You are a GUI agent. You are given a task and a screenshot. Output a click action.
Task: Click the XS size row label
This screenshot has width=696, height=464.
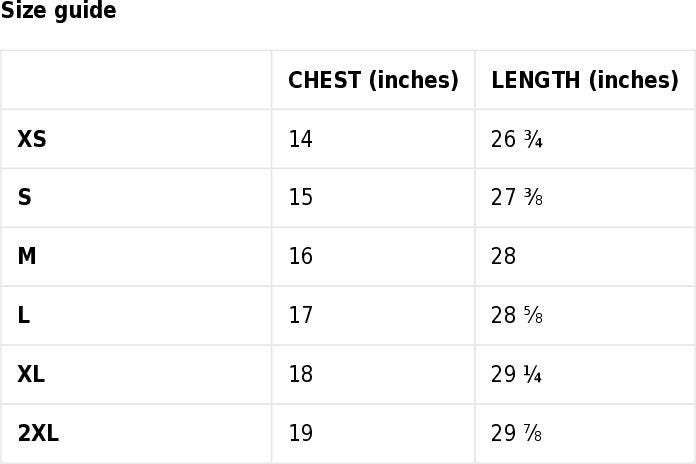32,139
